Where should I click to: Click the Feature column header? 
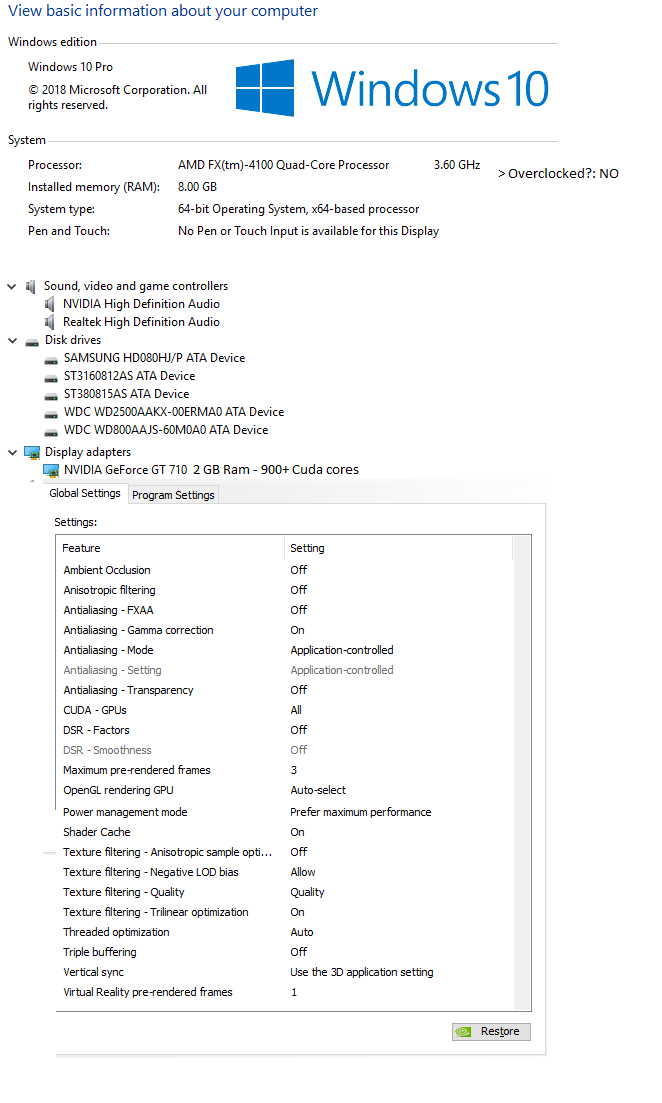click(x=170, y=548)
